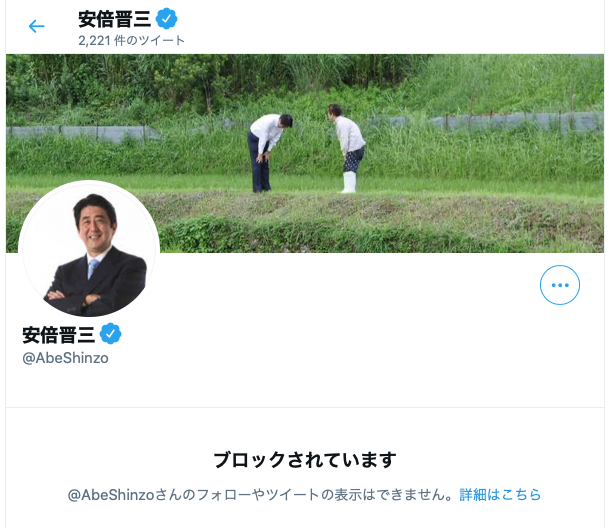Click the bowing person wearing white boots
The height and width of the screenshot is (528, 609).
(x=348, y=148)
